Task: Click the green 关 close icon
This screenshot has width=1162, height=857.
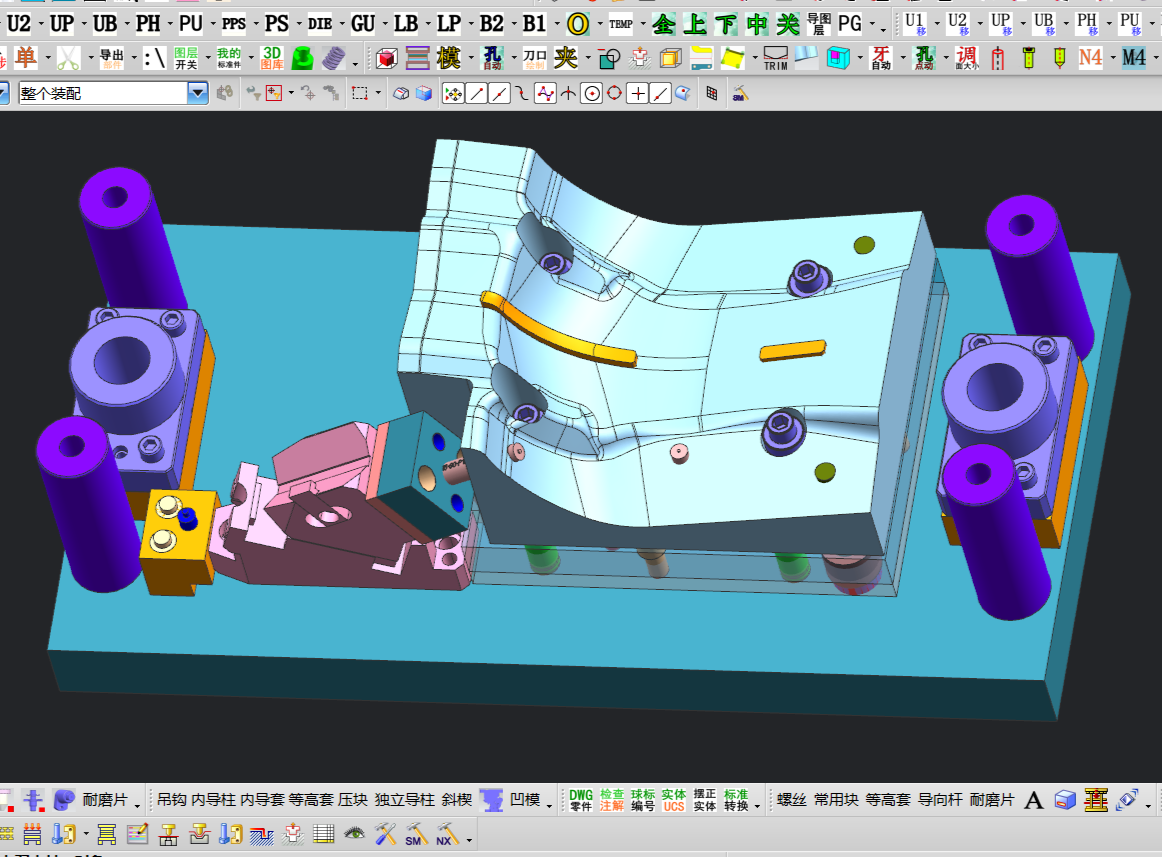Action: click(788, 24)
